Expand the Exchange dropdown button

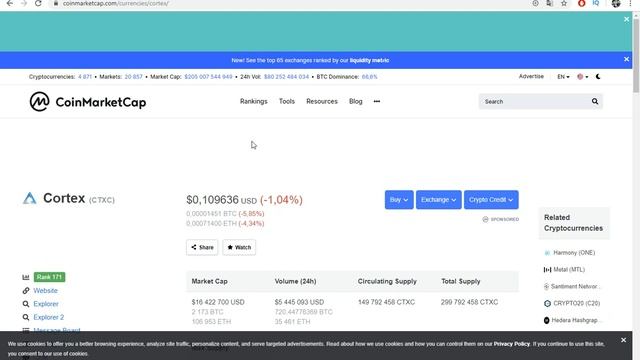[438, 200]
